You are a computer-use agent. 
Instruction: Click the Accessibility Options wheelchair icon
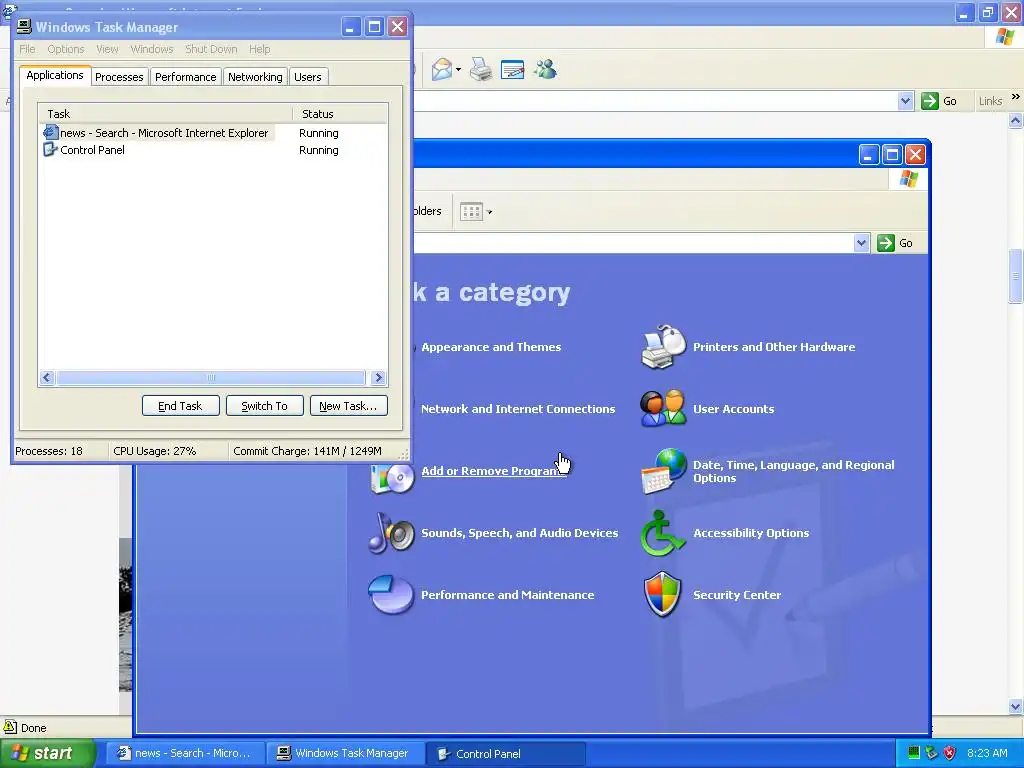[x=662, y=533]
